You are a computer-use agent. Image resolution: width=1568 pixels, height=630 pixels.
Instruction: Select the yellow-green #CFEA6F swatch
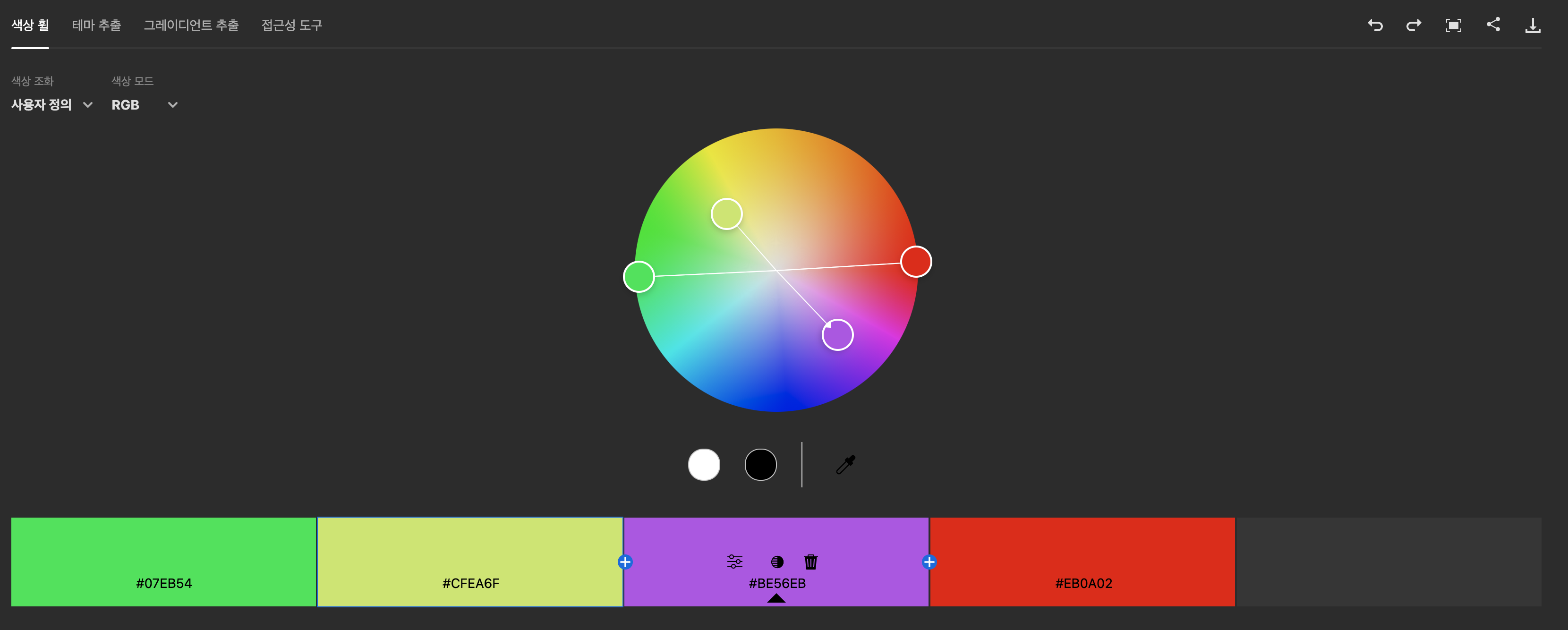[469, 561]
